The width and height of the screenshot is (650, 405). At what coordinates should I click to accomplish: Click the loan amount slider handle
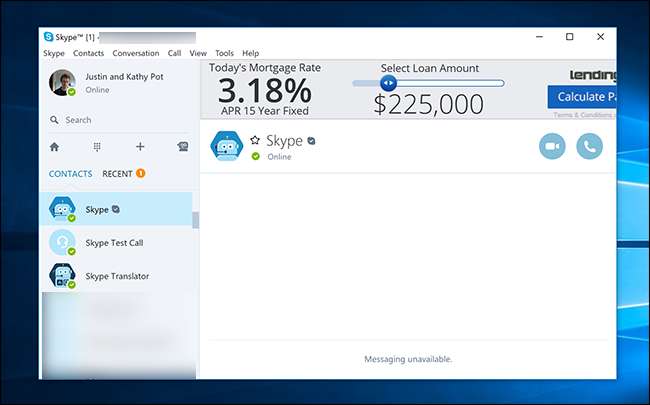click(388, 83)
